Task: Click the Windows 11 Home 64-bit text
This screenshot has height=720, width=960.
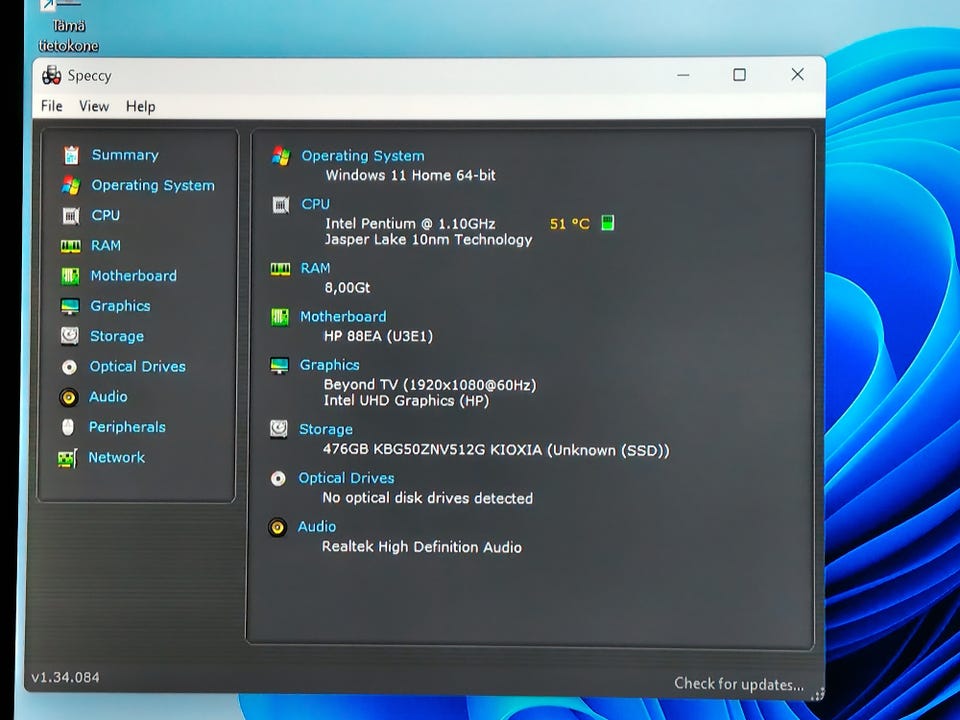Action: coord(410,175)
